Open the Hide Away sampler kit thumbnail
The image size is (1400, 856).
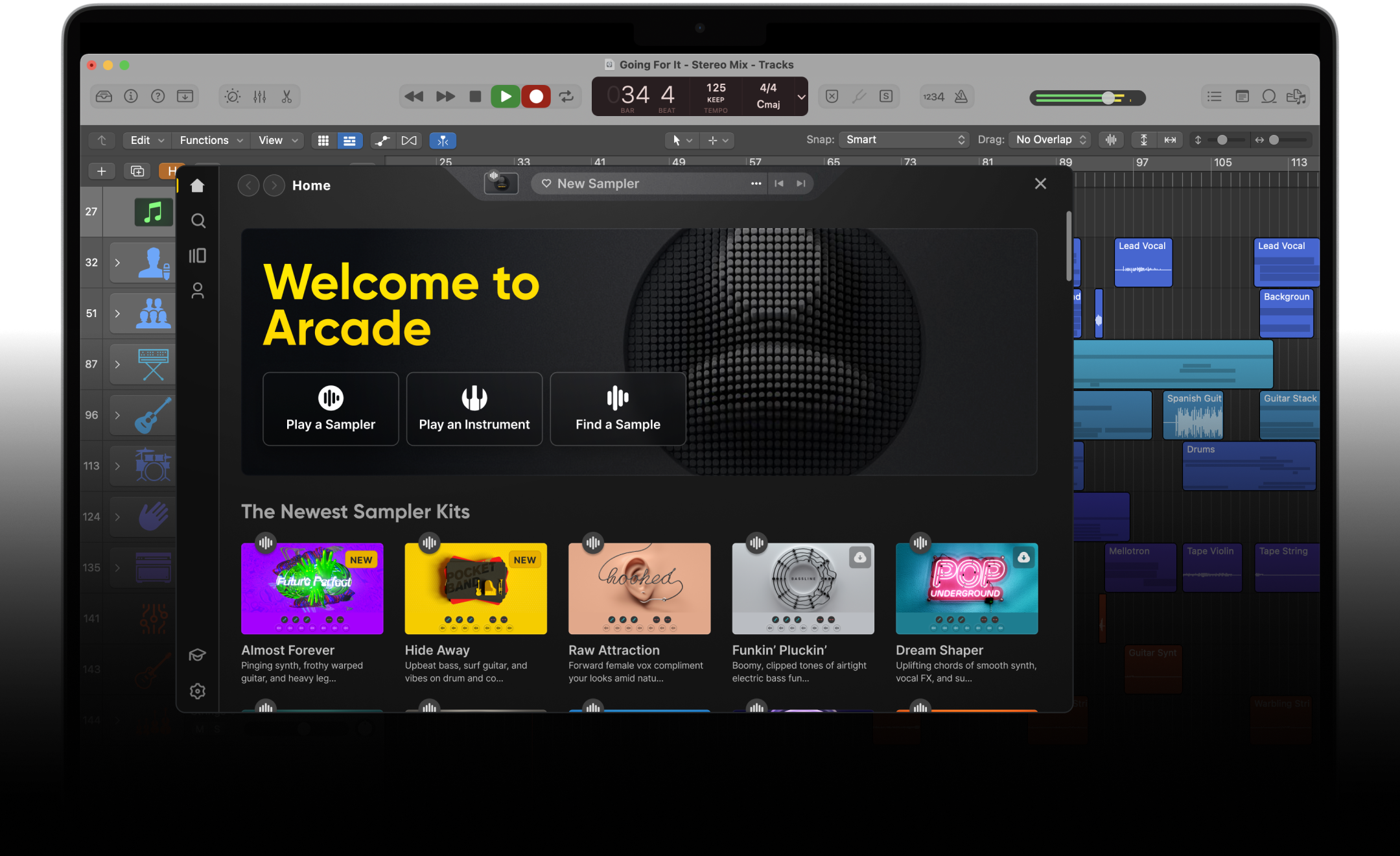(x=476, y=589)
